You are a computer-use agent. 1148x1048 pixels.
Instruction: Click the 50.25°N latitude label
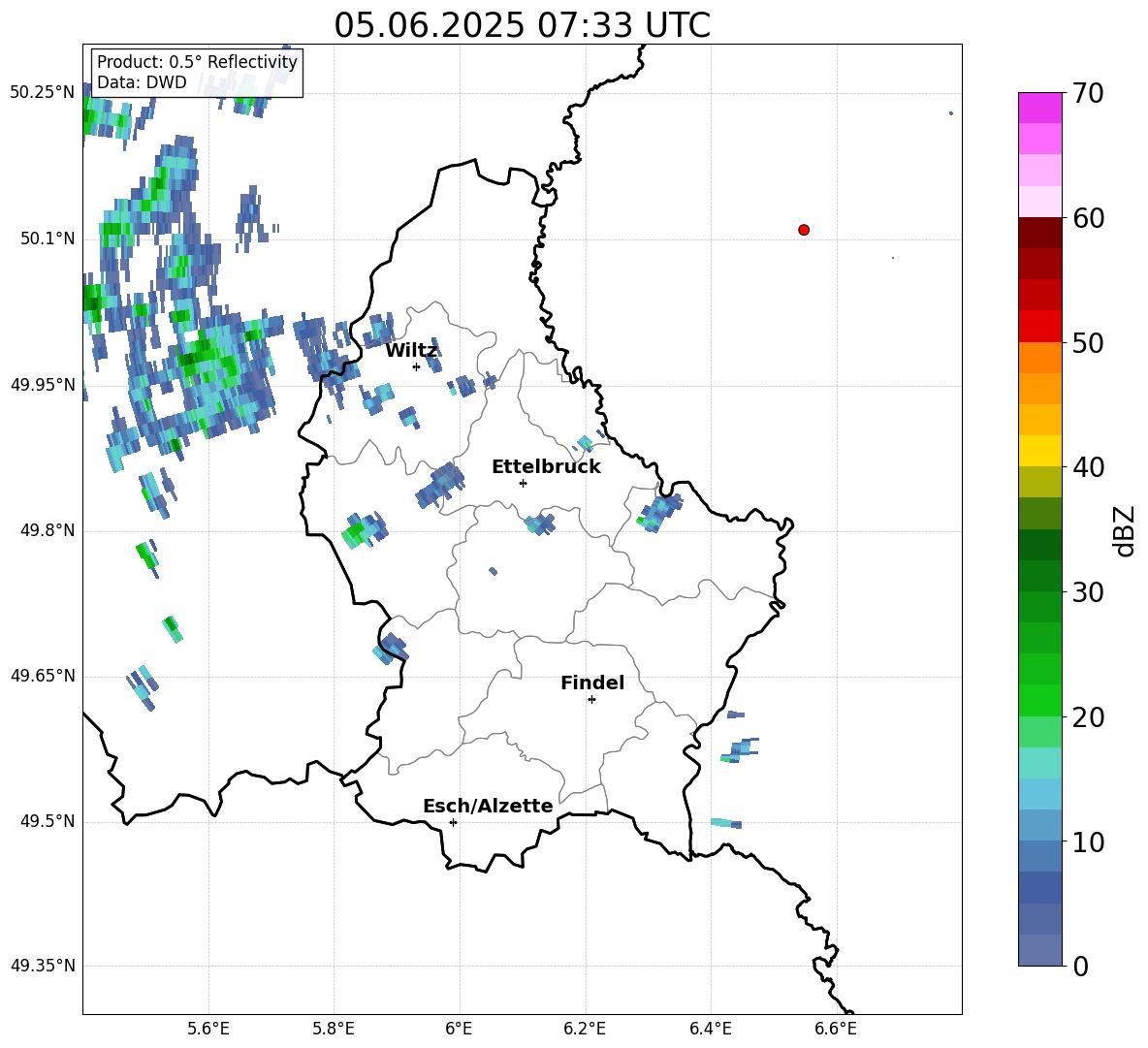click(x=43, y=93)
